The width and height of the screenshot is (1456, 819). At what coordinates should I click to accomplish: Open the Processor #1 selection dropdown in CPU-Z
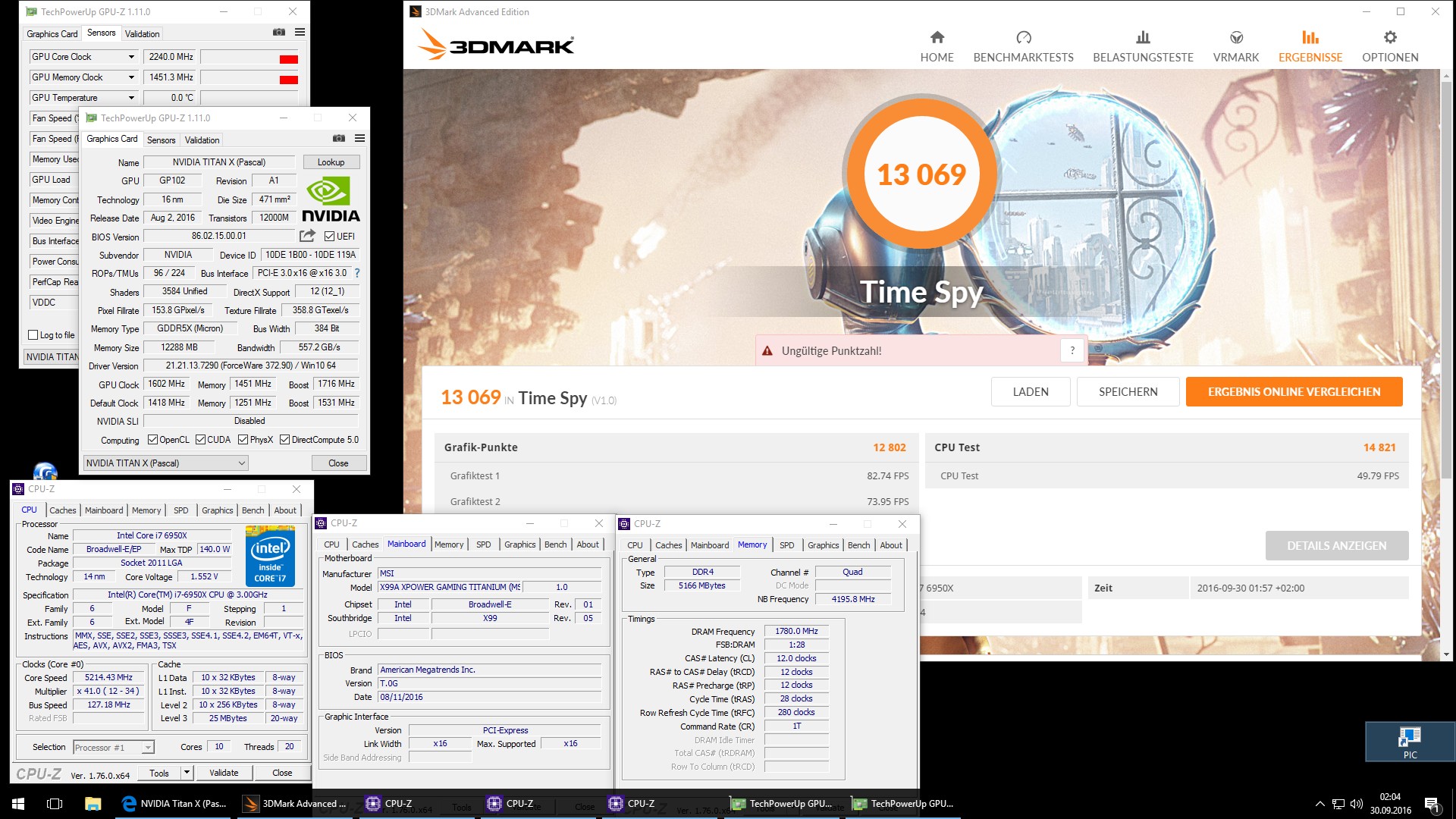114,748
